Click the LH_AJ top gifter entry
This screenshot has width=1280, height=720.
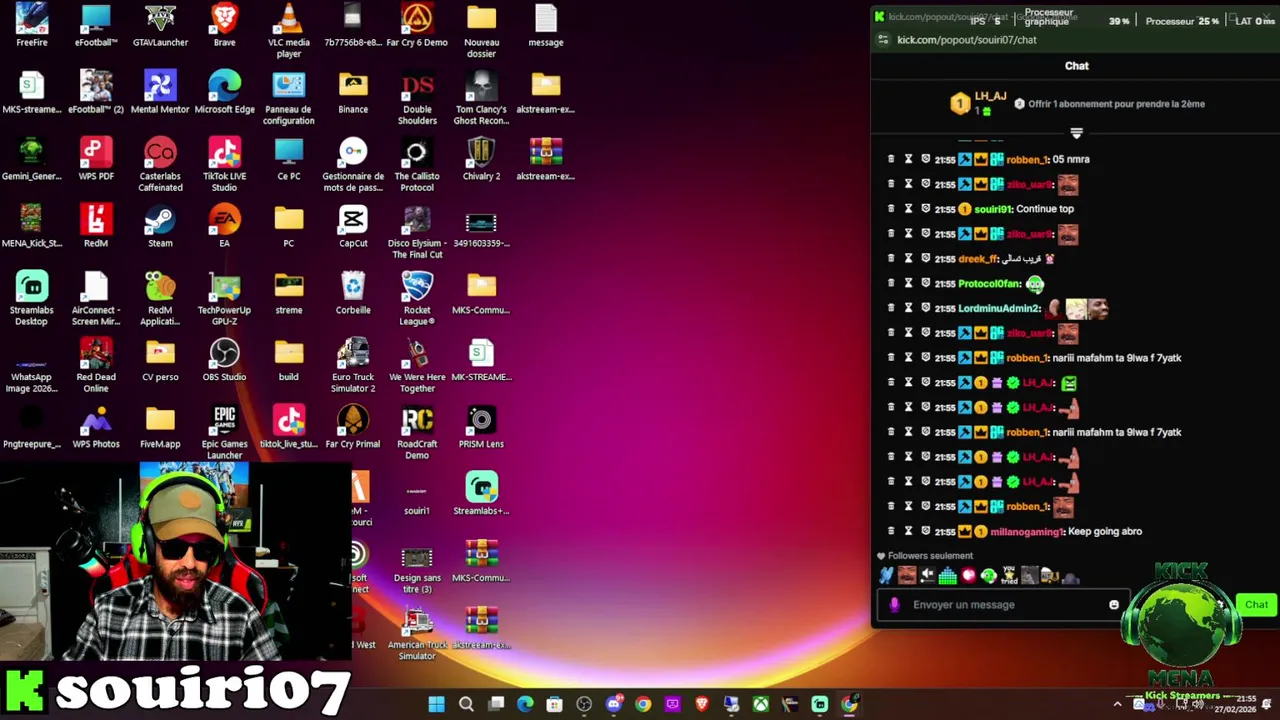pyautogui.click(x=978, y=103)
